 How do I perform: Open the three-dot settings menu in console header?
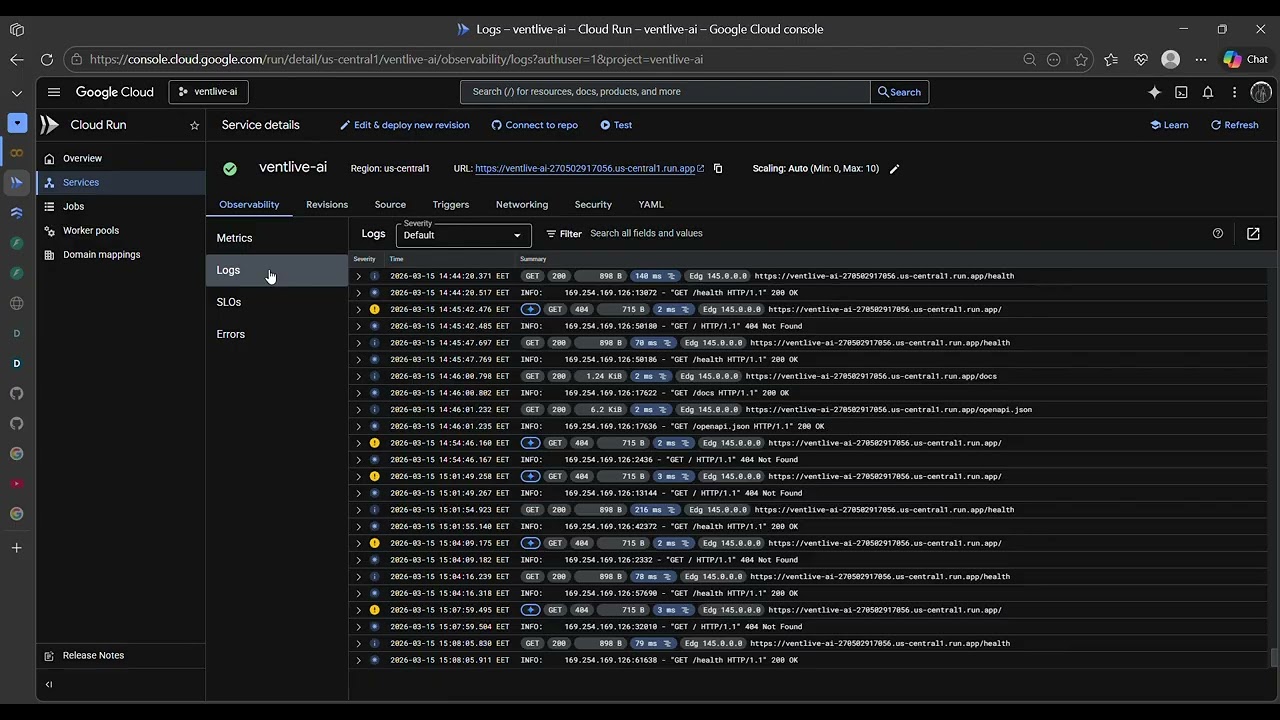coord(1235,92)
